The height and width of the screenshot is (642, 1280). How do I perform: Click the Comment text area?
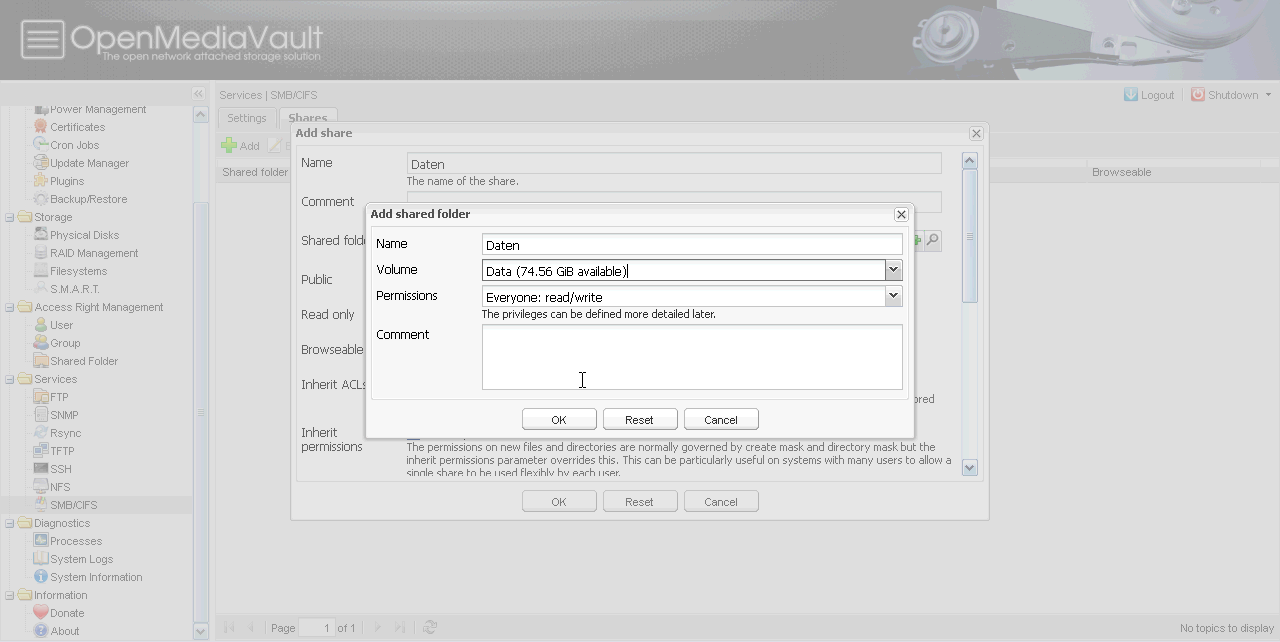[x=691, y=357]
